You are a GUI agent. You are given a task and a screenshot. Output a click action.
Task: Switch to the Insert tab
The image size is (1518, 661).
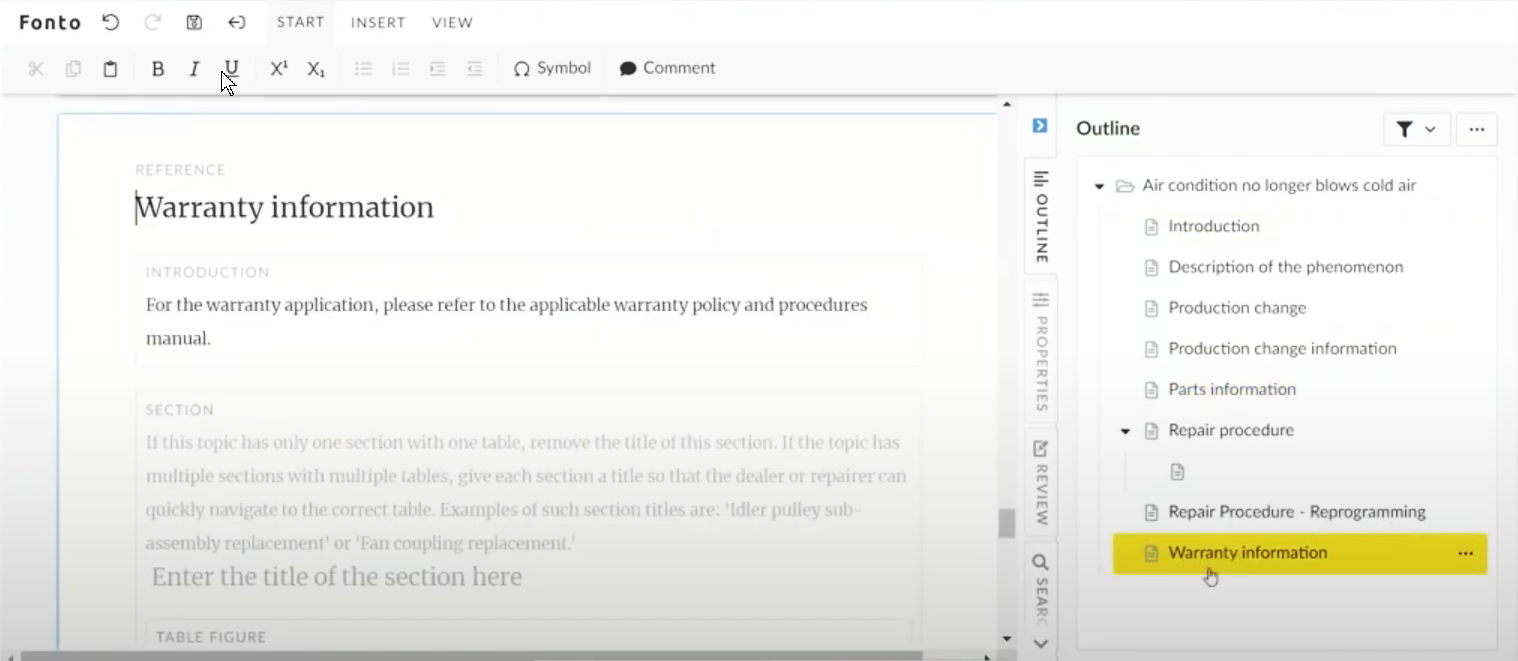tap(377, 22)
